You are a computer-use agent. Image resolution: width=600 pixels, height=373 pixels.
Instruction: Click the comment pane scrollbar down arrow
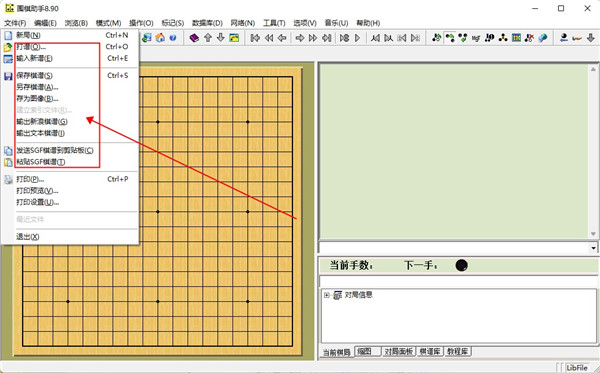pos(593,234)
